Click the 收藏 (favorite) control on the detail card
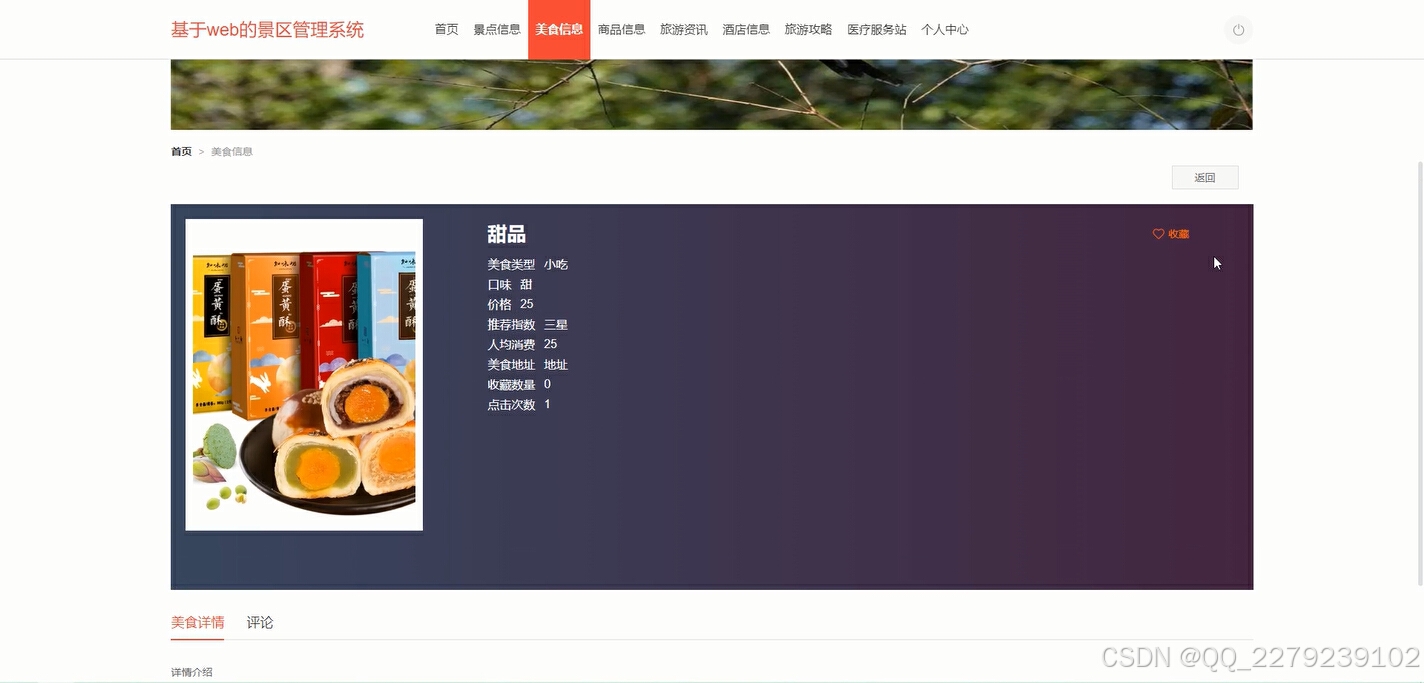 coord(1170,233)
